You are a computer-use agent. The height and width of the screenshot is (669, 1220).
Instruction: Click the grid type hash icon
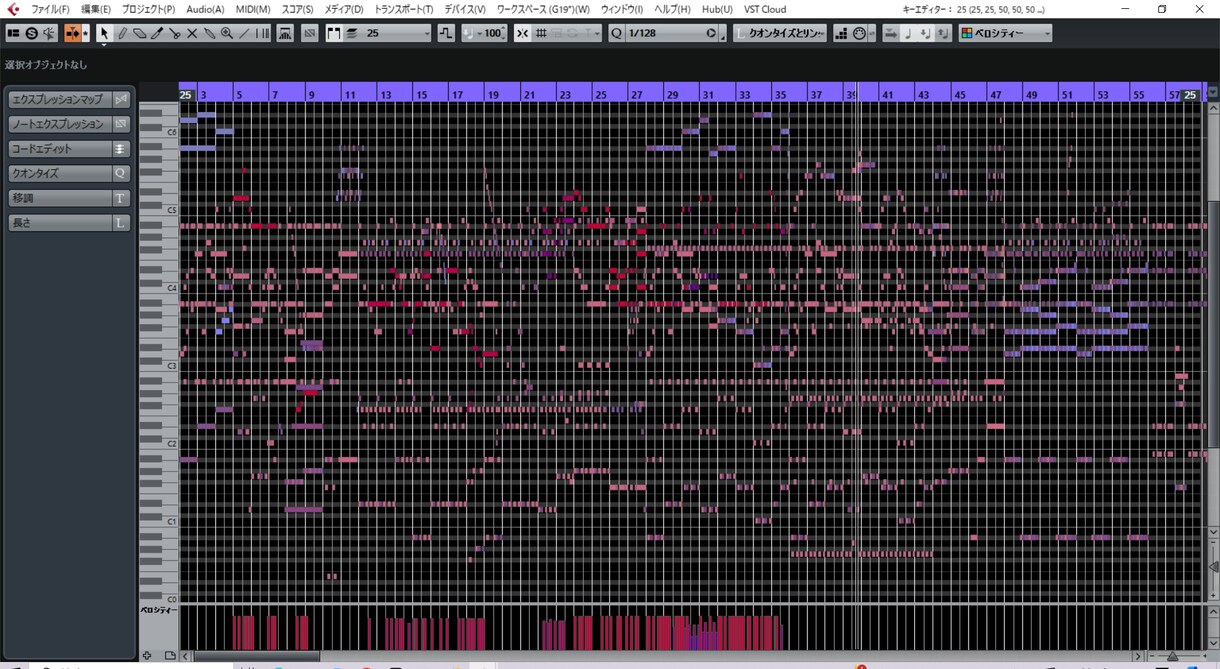(x=541, y=33)
